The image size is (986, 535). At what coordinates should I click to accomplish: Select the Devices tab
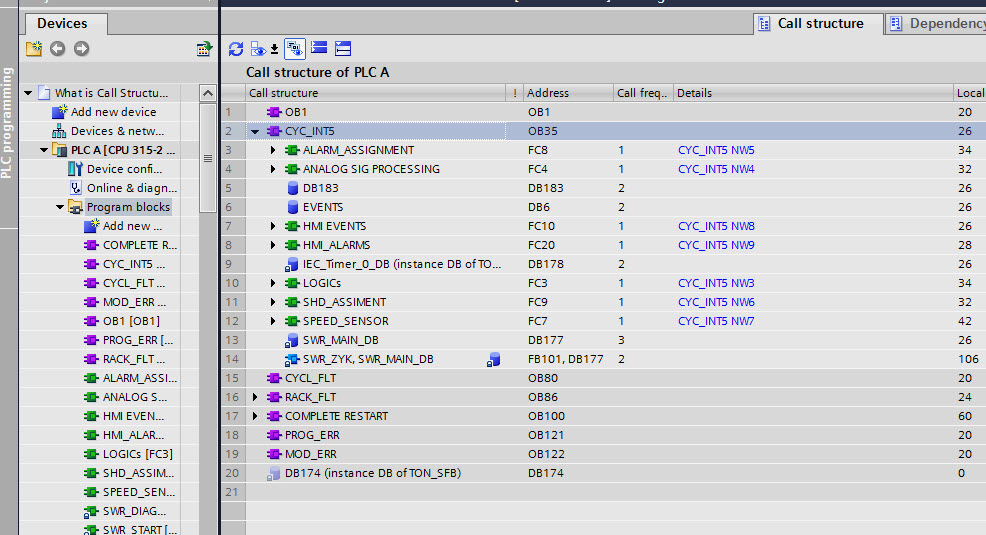click(x=62, y=23)
